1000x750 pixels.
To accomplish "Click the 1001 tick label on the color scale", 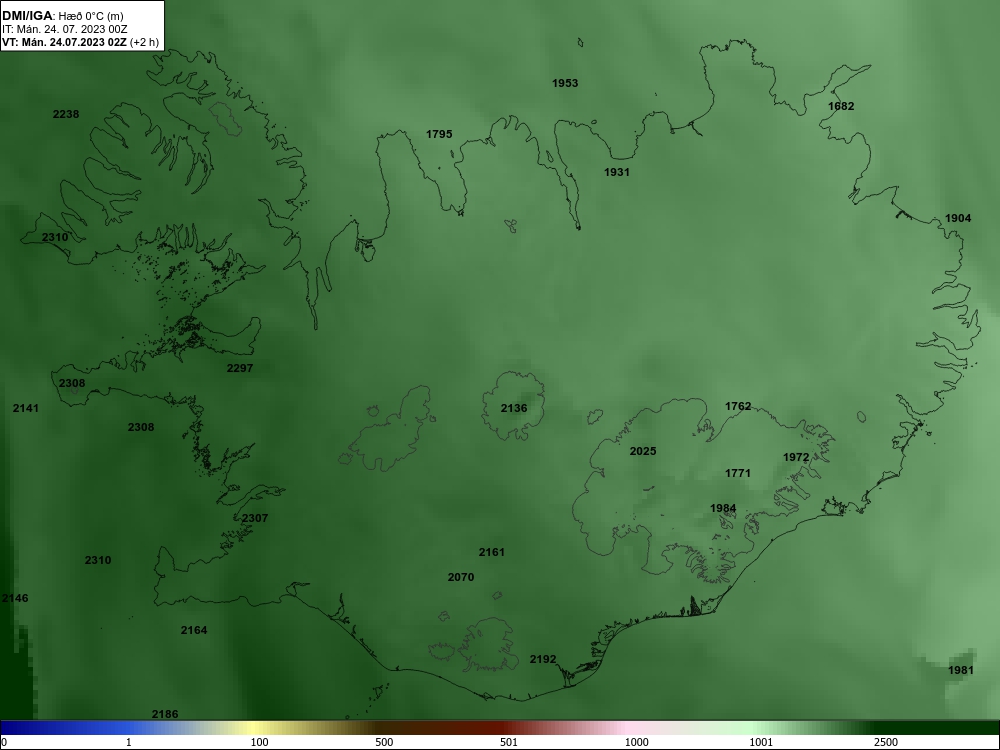I will 761,742.
